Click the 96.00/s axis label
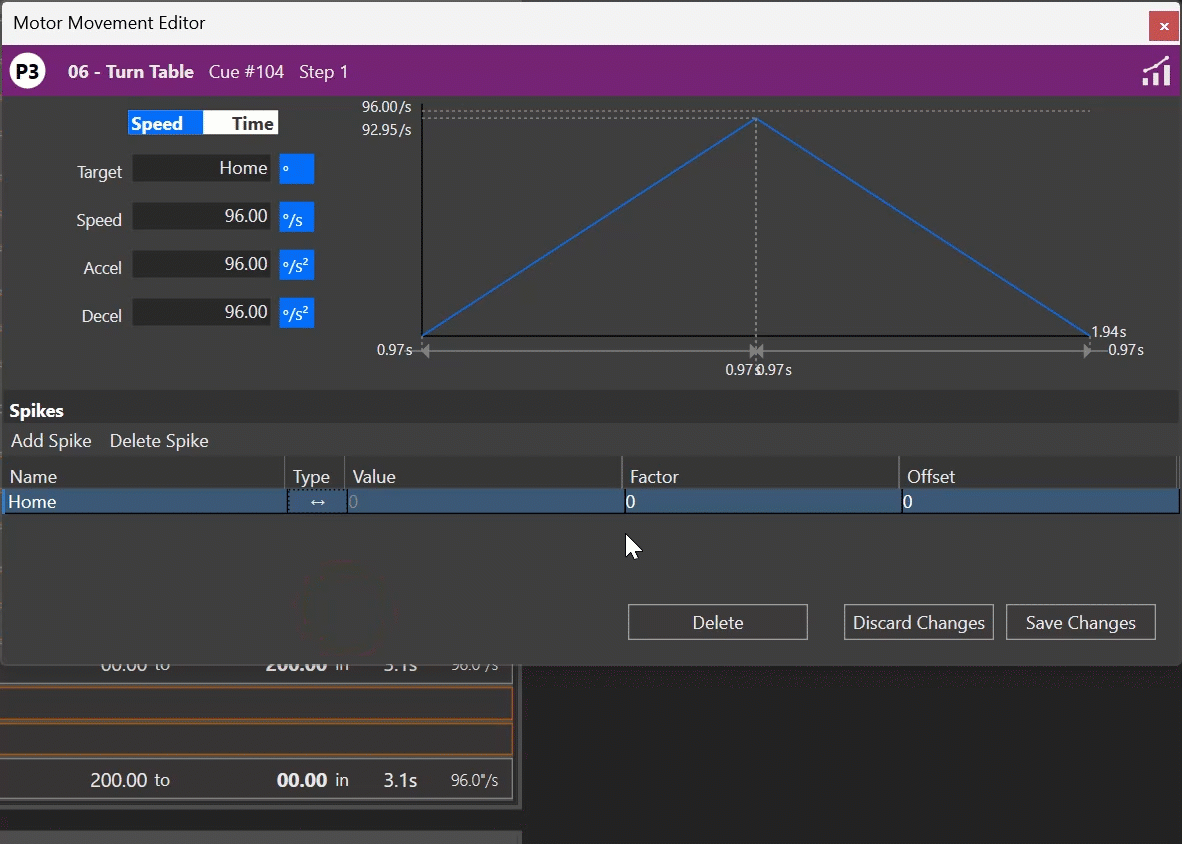This screenshot has width=1182, height=844. coord(387,107)
